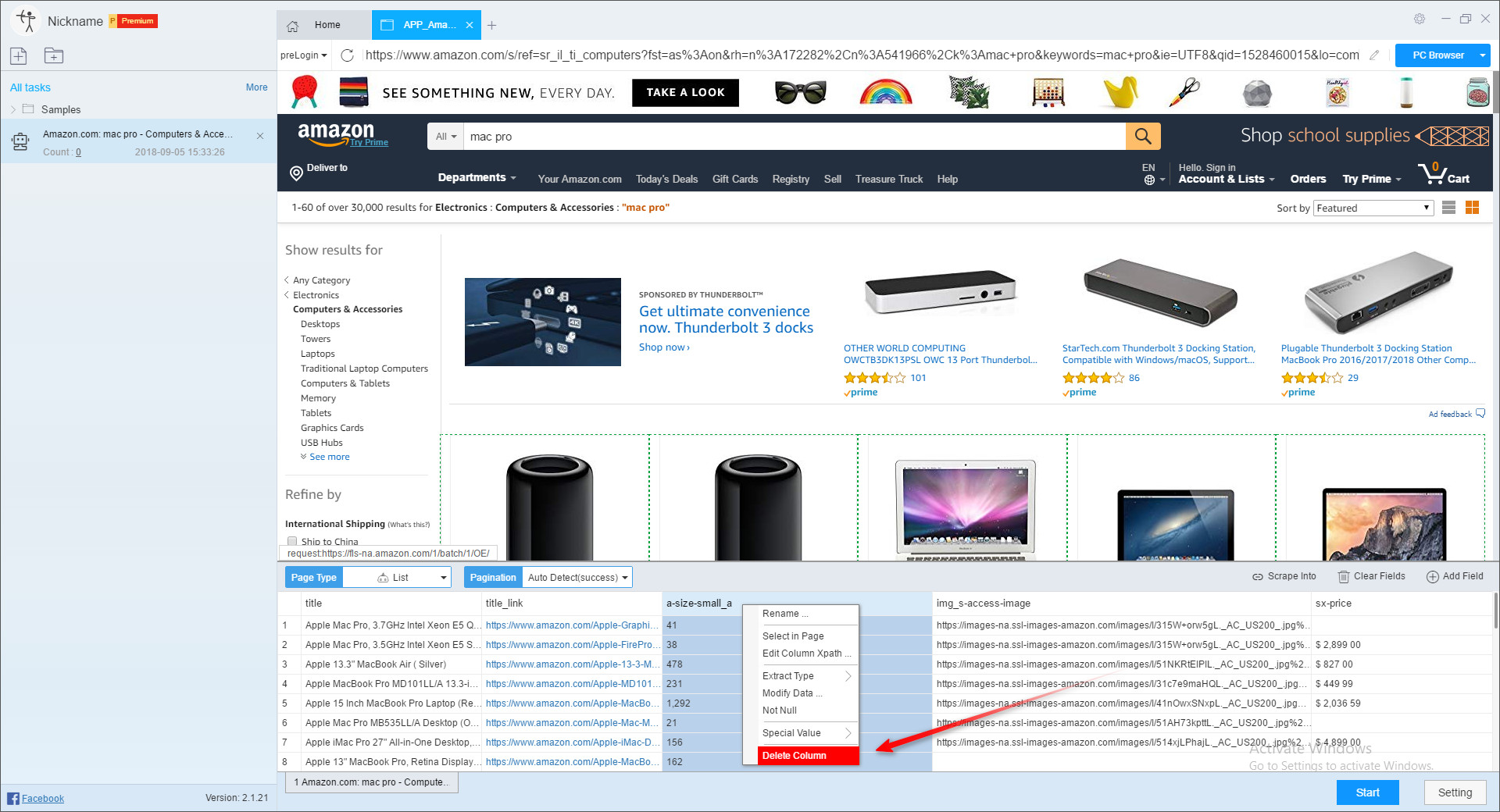This screenshot has width=1500, height=812.
Task: Click the Deliver to location pin icon
Action: coord(296,173)
